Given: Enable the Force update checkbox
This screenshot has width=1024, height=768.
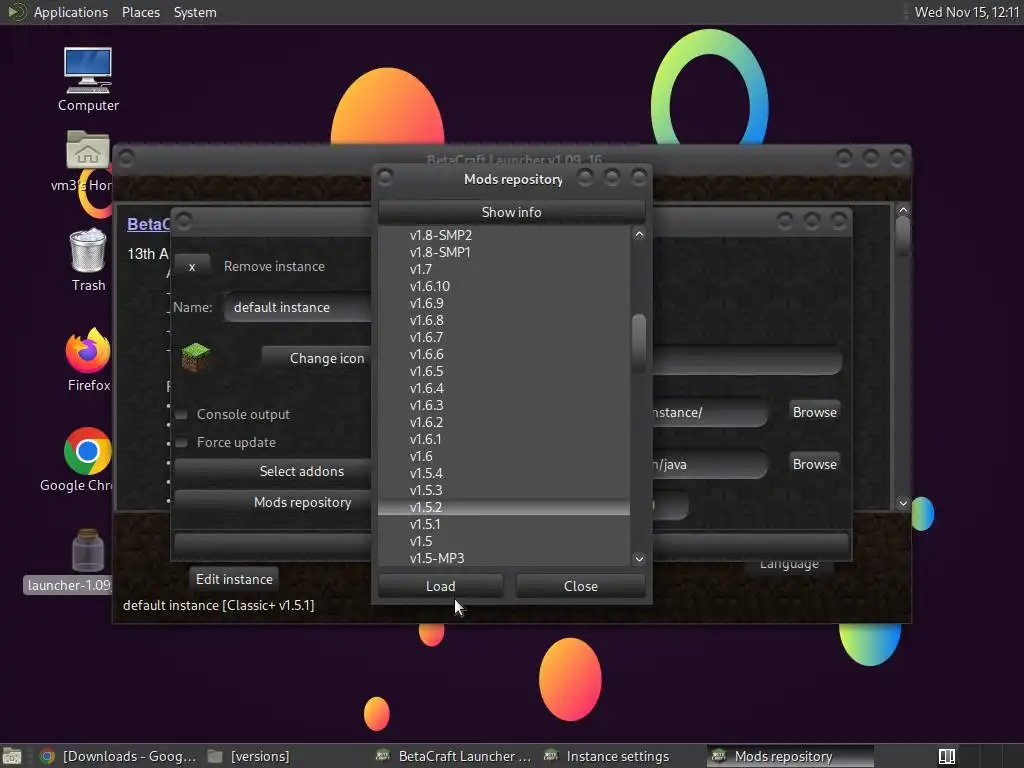Looking at the screenshot, I should tap(182, 443).
